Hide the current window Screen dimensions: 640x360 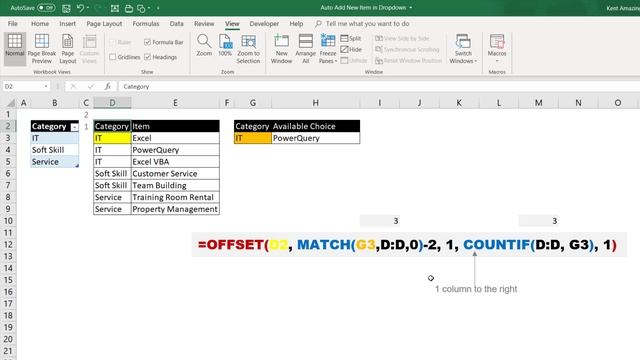tap(351, 49)
